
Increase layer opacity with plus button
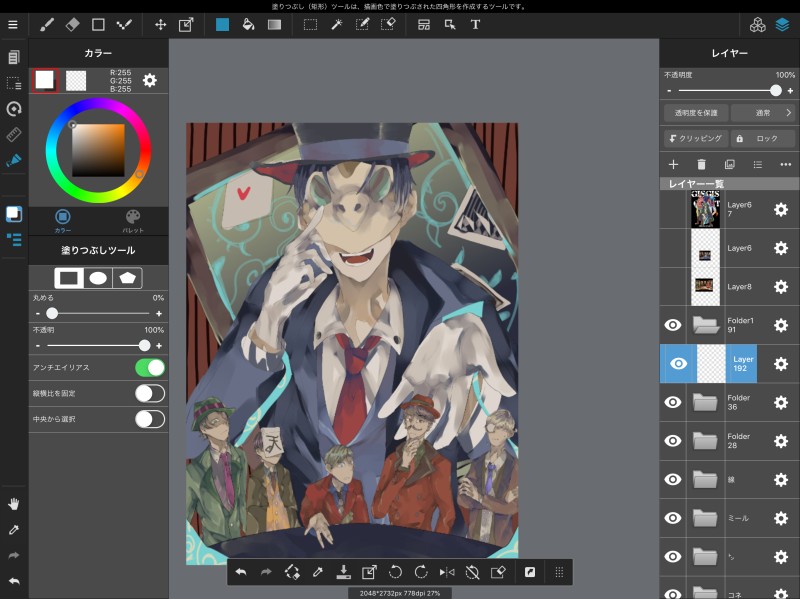point(790,91)
